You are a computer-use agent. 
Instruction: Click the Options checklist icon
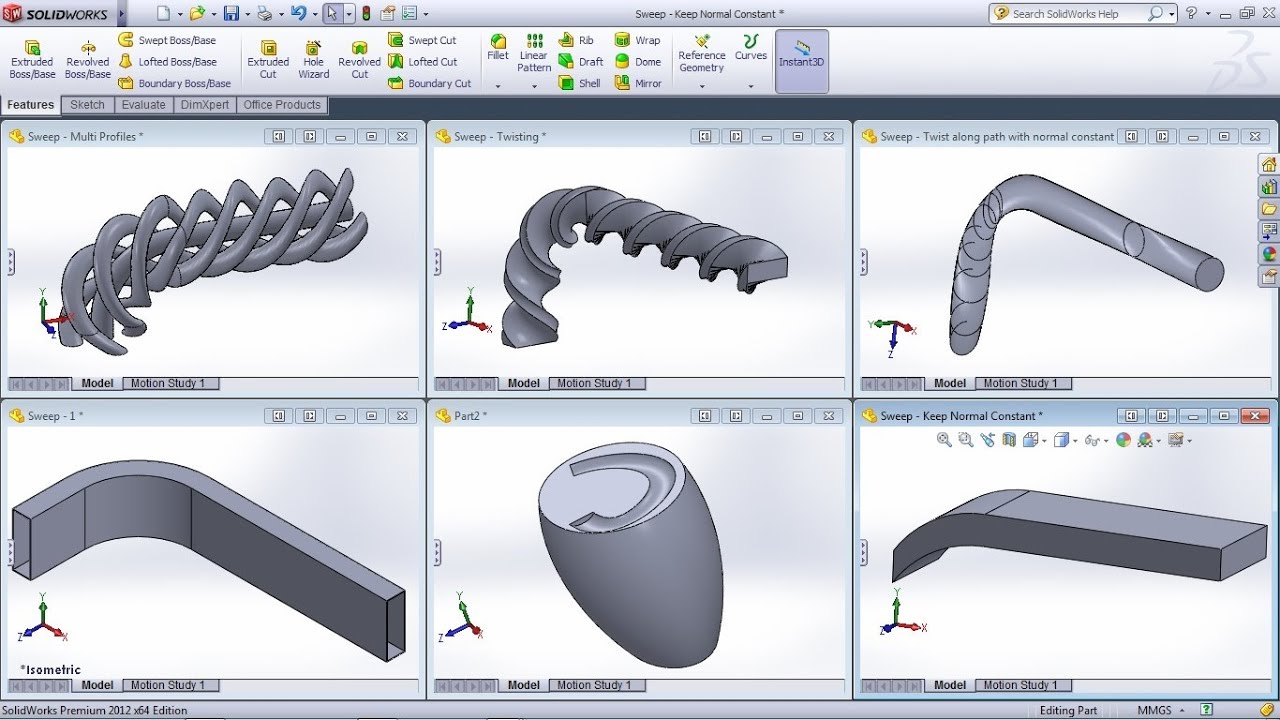409,14
